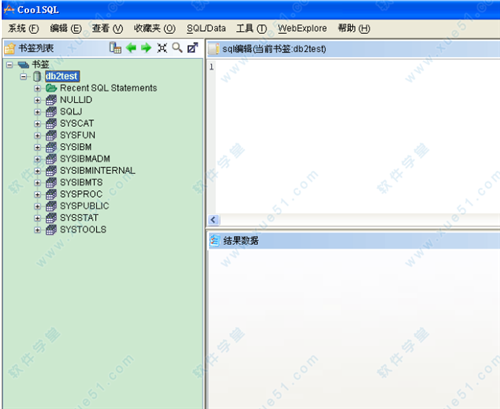
Task: Open the SQL/Data menu
Action: click(x=206, y=29)
